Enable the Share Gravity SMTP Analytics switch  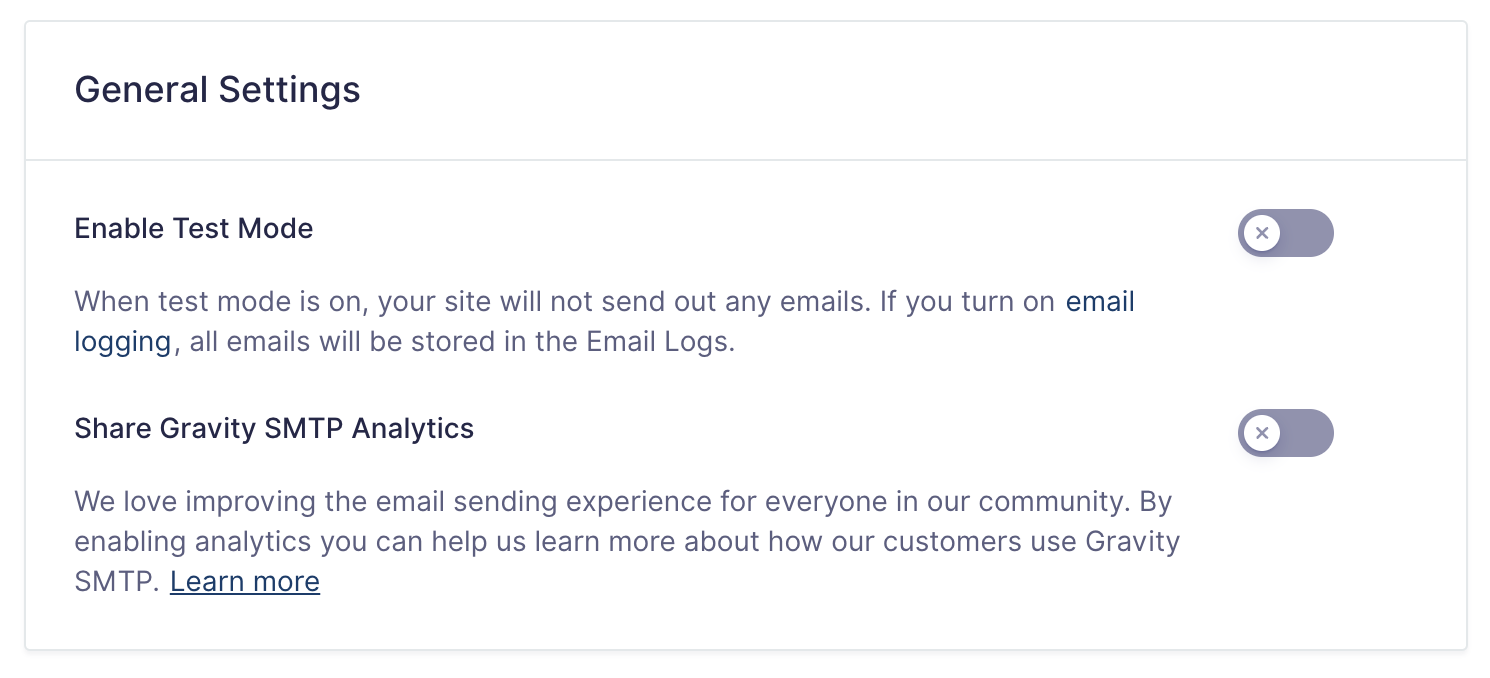tap(1285, 433)
